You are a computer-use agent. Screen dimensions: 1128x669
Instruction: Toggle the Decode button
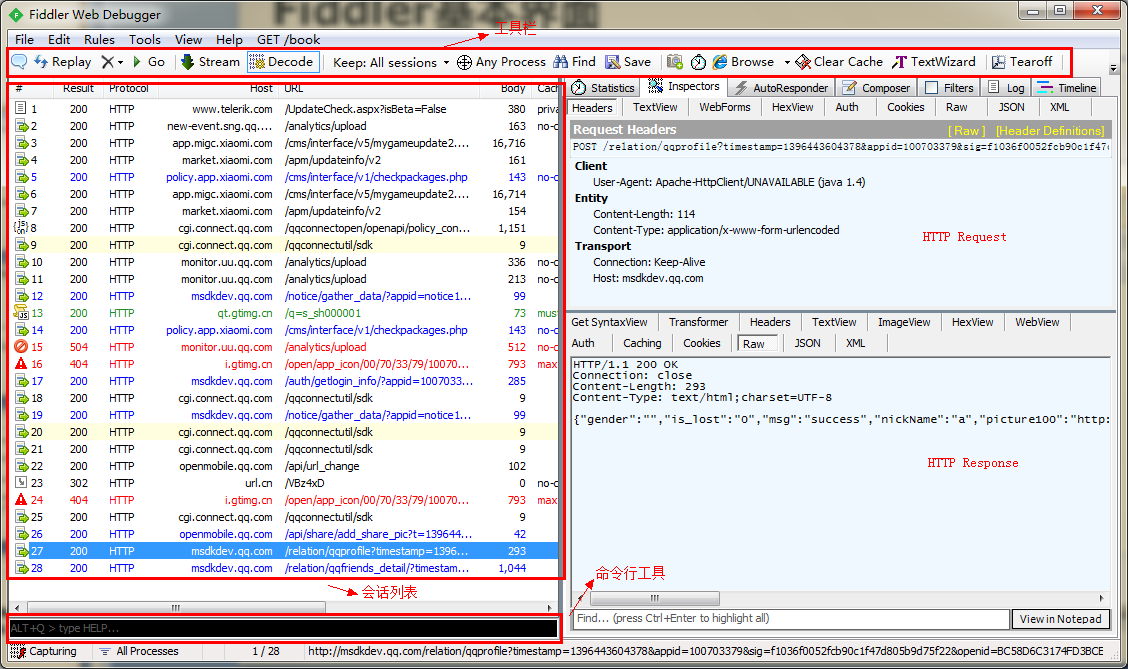[282, 62]
